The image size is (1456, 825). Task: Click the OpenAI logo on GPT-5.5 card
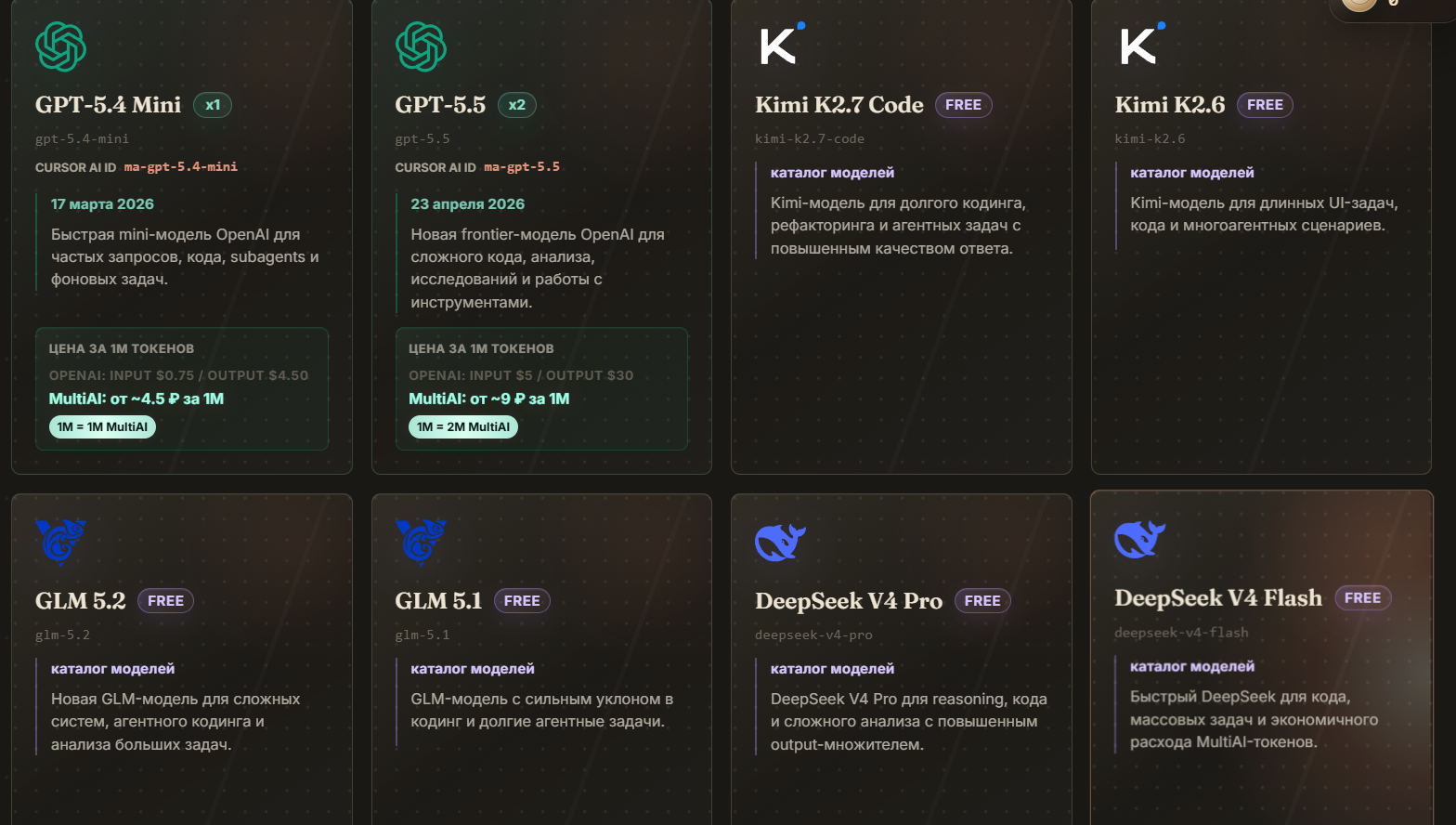tap(421, 46)
